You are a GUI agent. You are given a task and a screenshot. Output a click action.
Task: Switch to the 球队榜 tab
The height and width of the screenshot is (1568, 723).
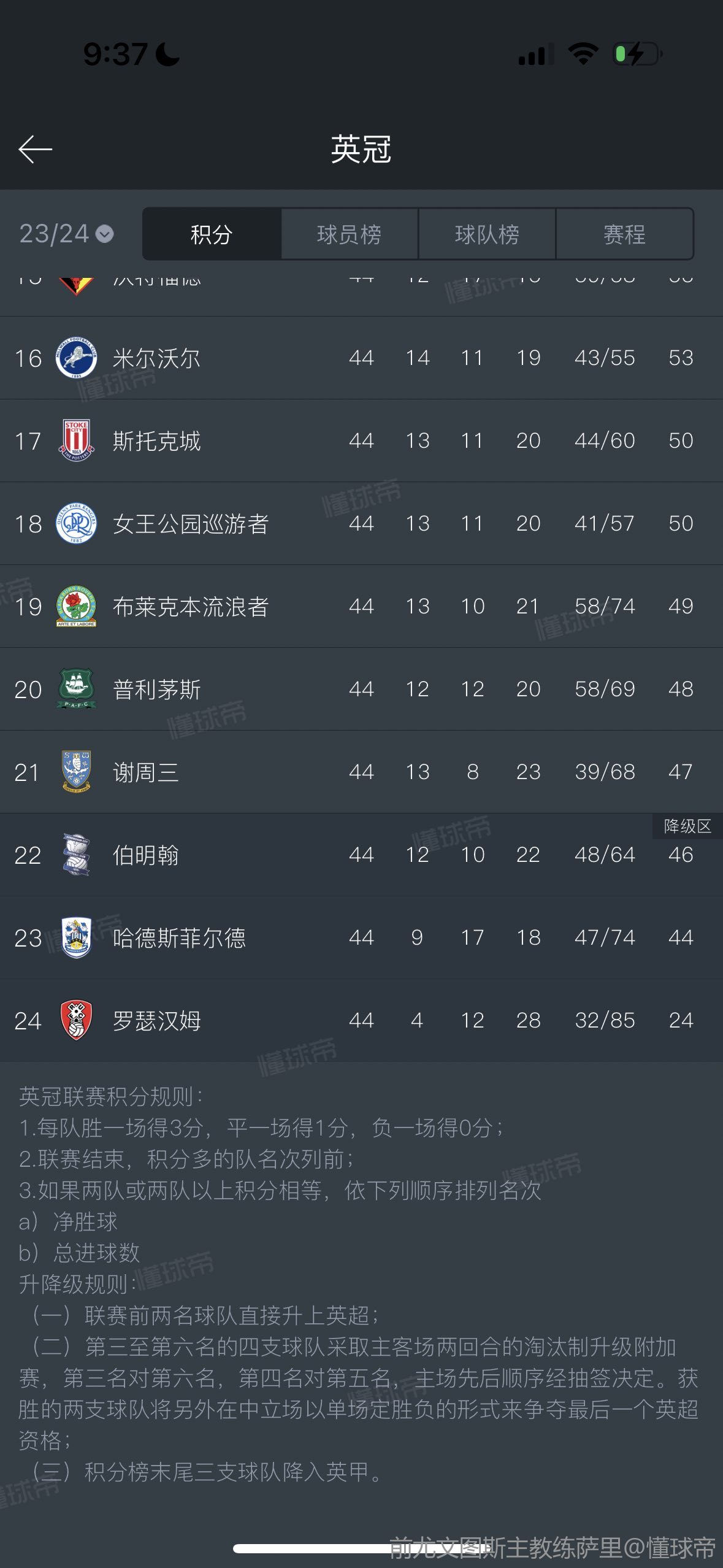click(487, 234)
